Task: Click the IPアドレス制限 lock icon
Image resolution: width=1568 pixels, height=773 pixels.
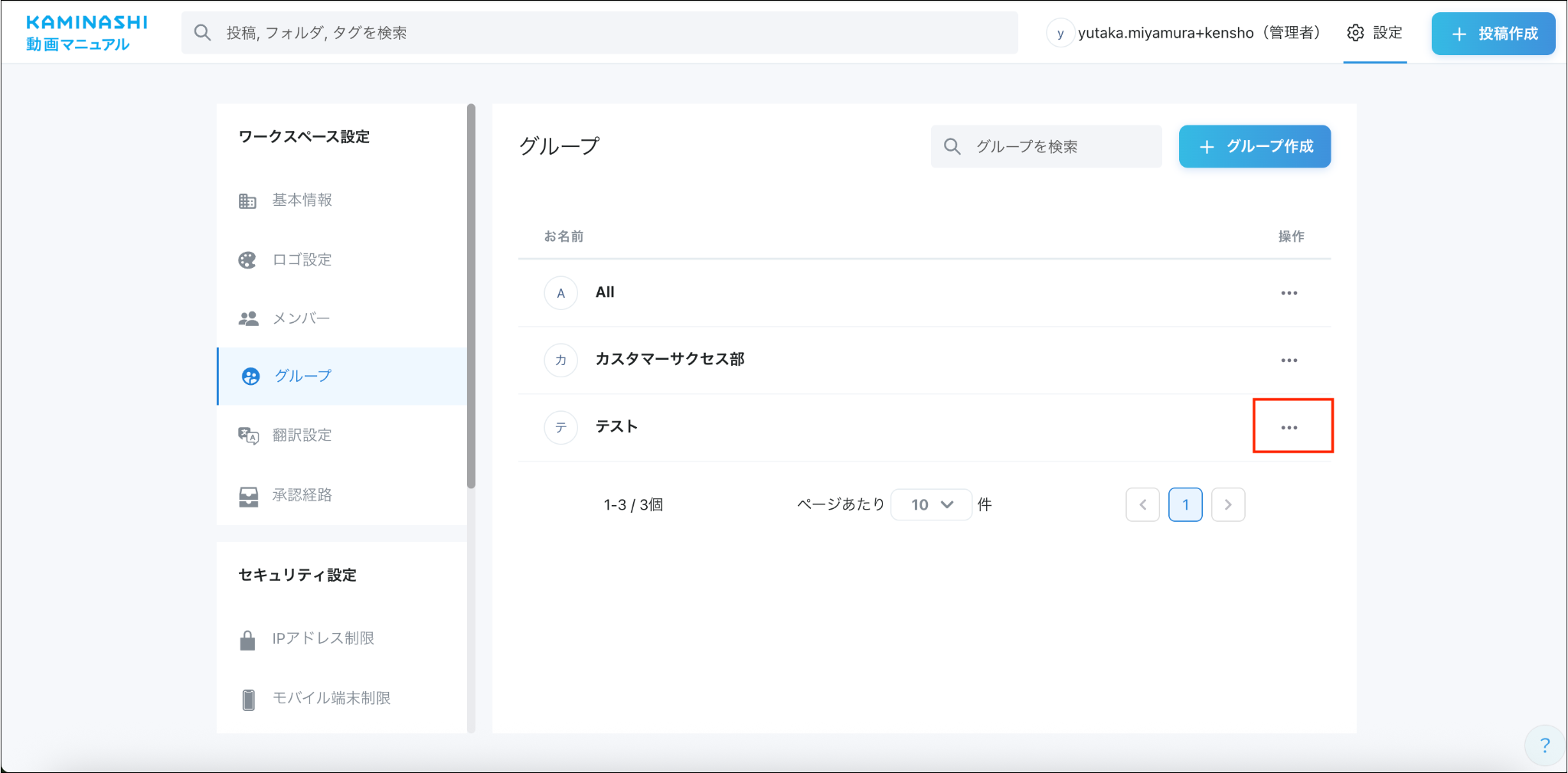Action: click(247, 639)
